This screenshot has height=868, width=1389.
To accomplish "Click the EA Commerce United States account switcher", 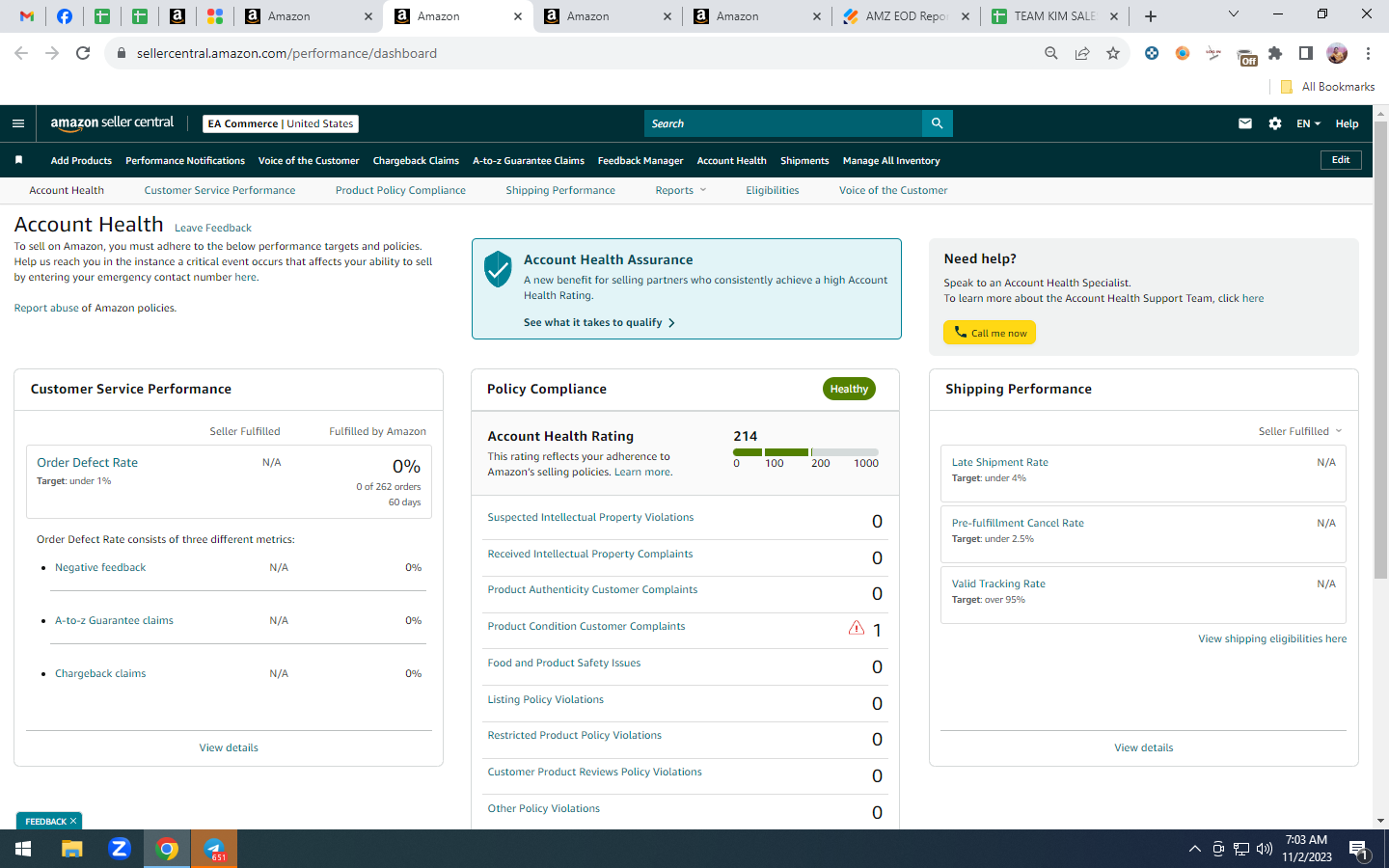I will (x=281, y=123).
